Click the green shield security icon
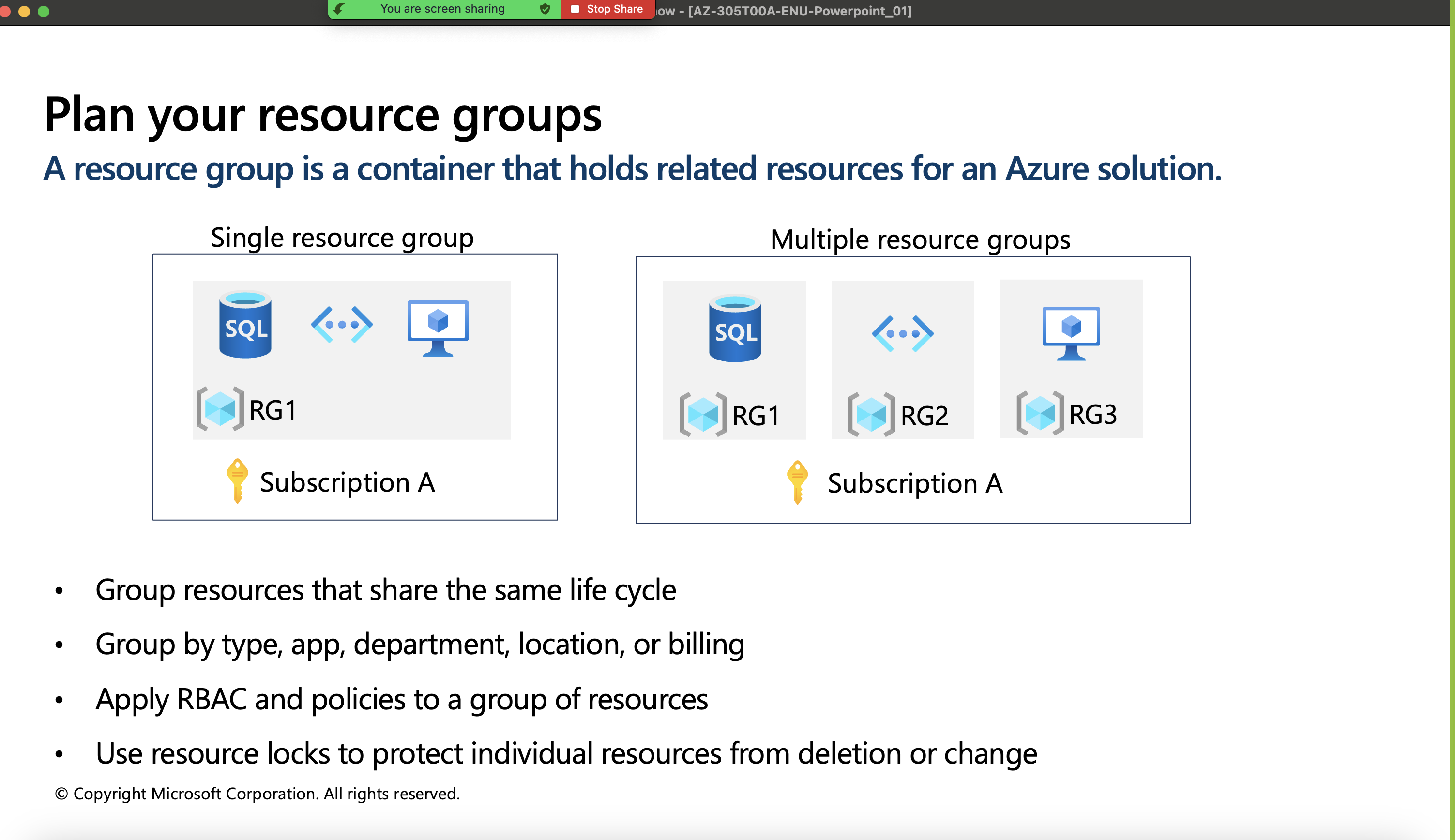 click(x=545, y=9)
